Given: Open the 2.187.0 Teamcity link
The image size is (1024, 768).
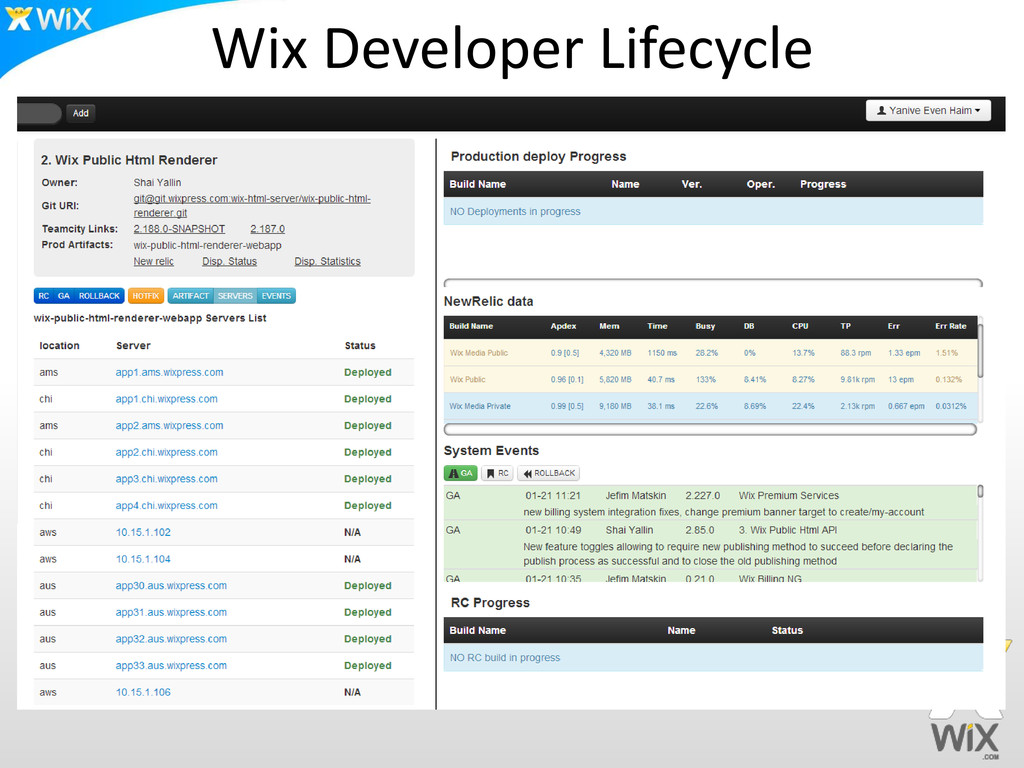Looking at the screenshot, I should pos(268,229).
